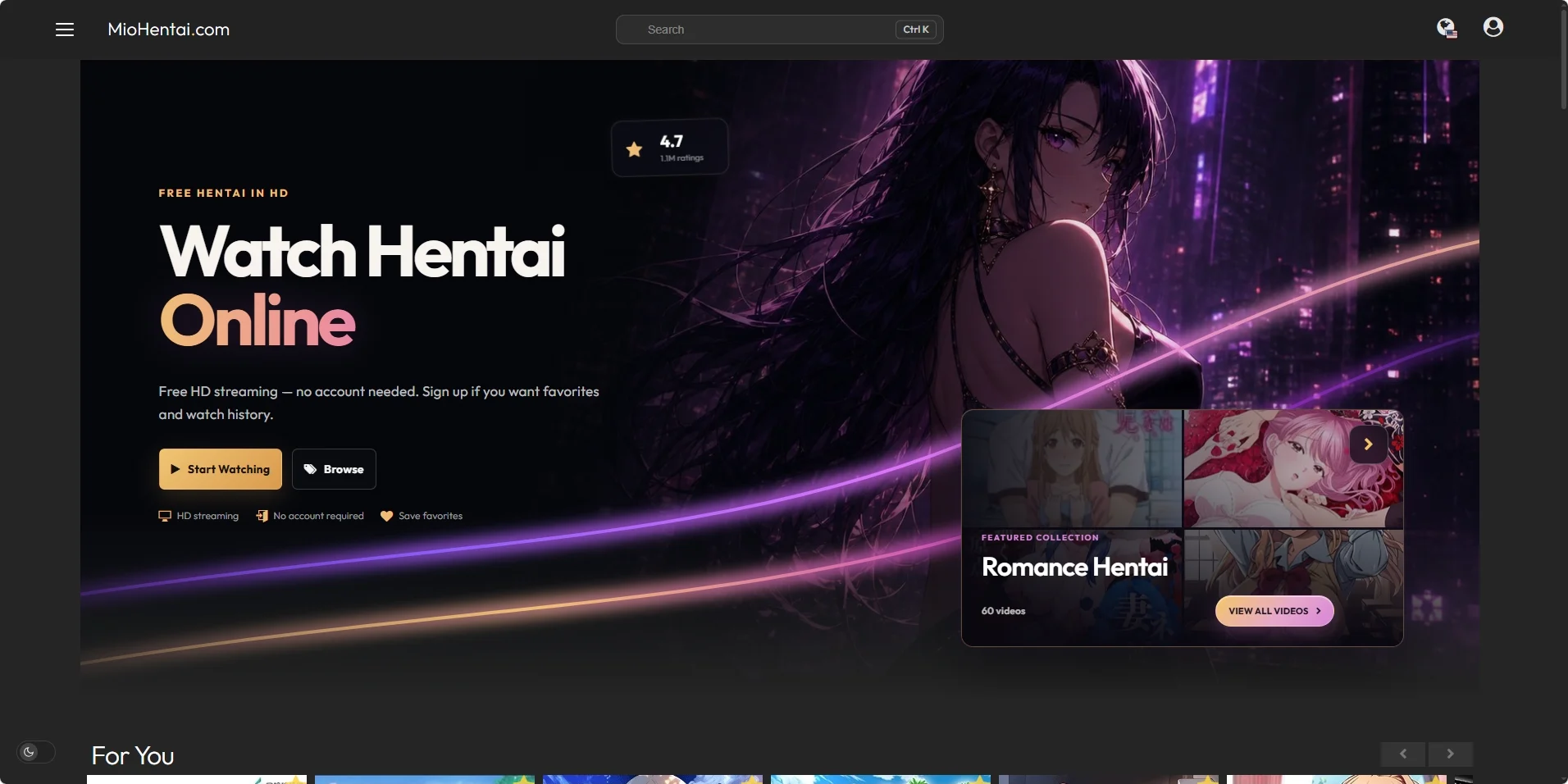Click the VIEW ALL VIDEOS button
Image resolution: width=1568 pixels, height=784 pixels.
tap(1274, 611)
